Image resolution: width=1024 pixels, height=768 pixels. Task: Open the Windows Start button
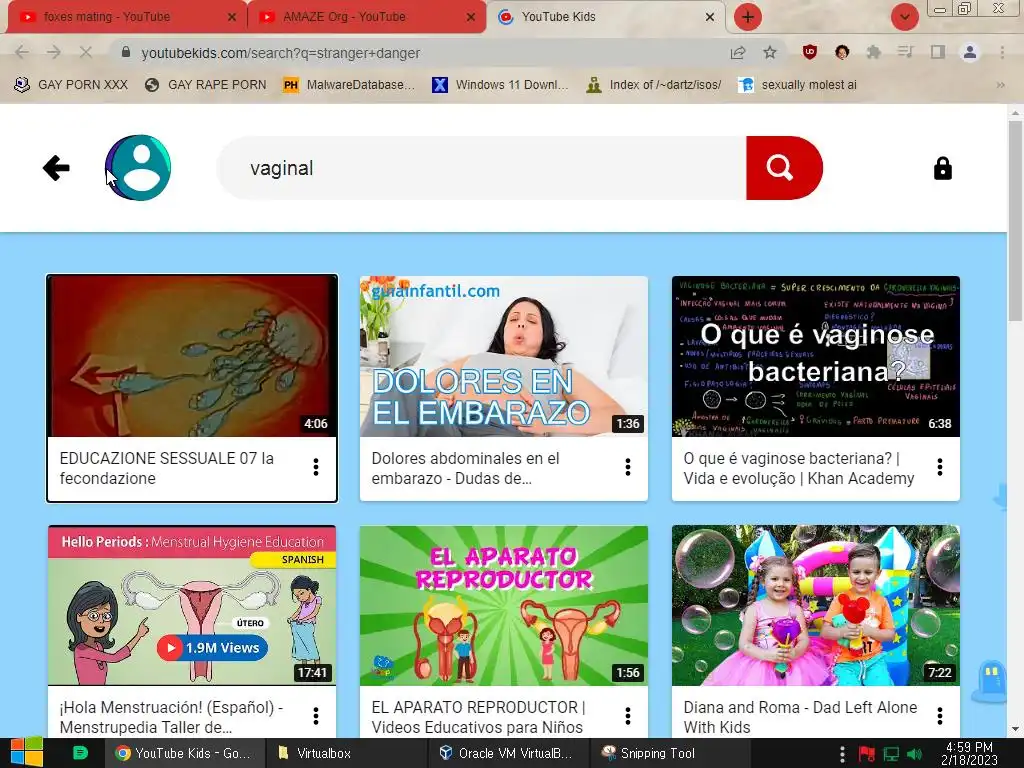pyautogui.click(x=26, y=753)
